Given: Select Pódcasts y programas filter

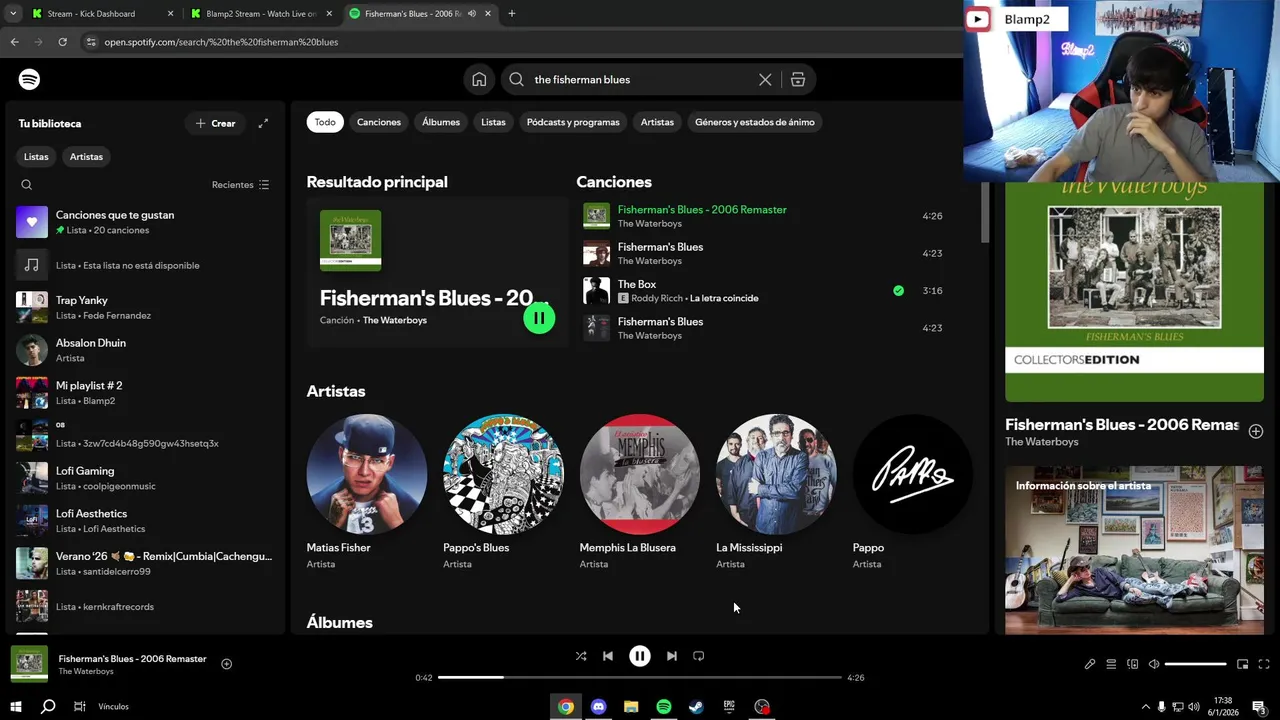Looking at the screenshot, I should pyautogui.click(x=573, y=122).
